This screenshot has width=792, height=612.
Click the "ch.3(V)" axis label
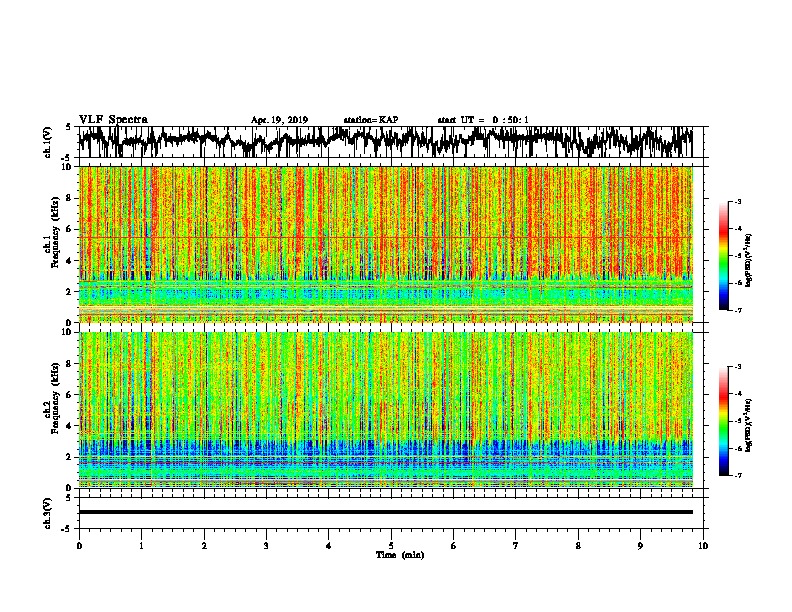tap(47, 513)
